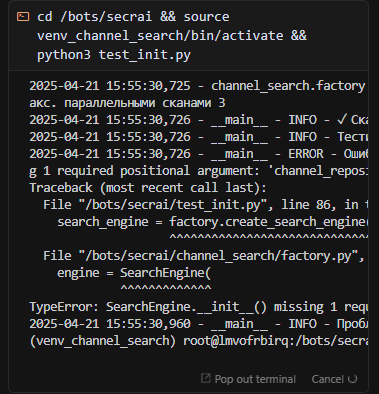The width and height of the screenshot is (379, 394).
Task: Click the 'engine = SearchEngine(' code line
Action: point(134,273)
